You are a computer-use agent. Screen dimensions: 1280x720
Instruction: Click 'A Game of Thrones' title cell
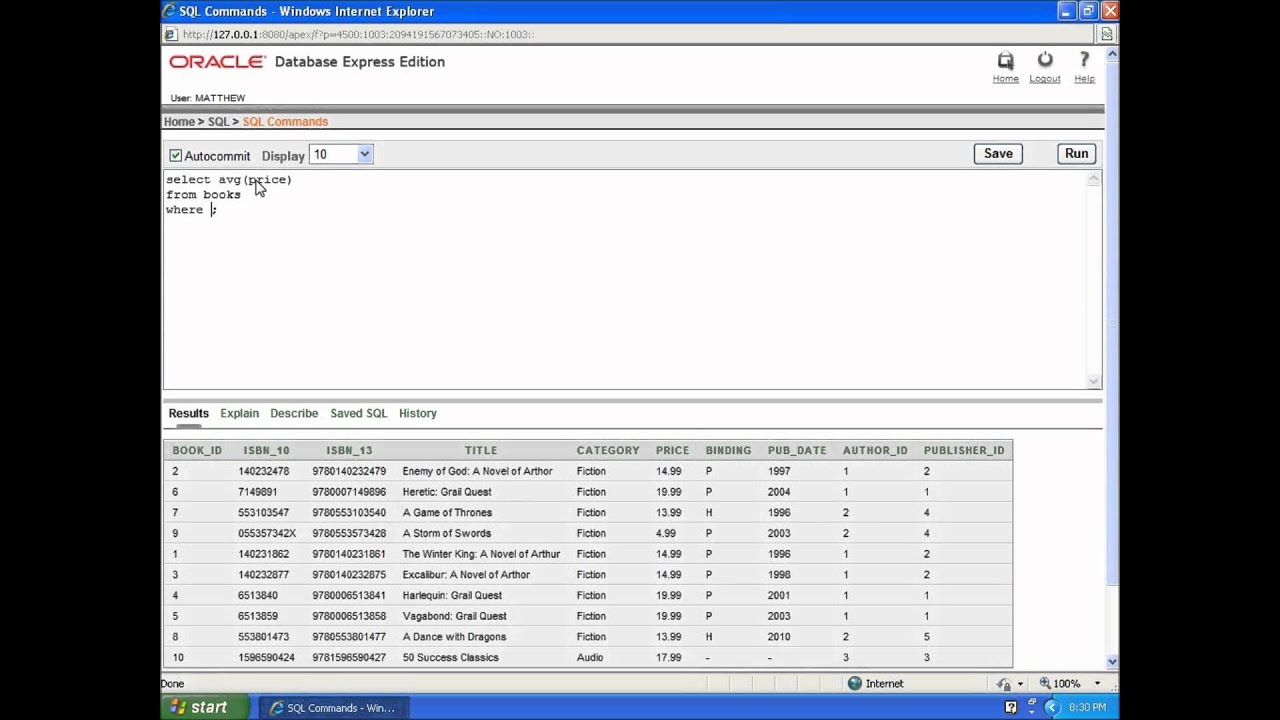click(x=447, y=513)
